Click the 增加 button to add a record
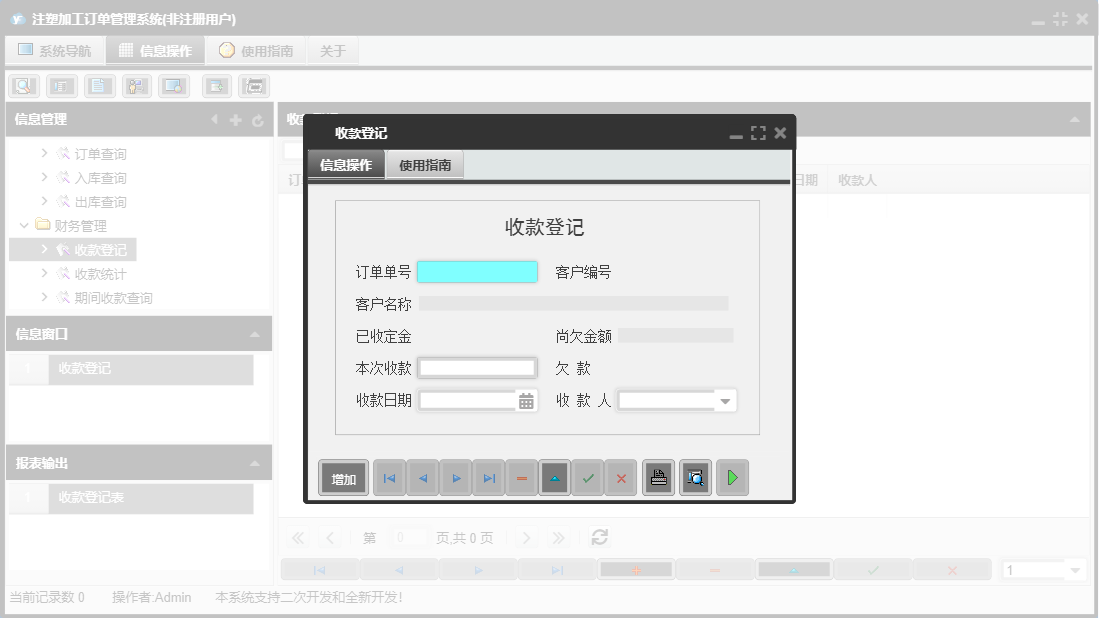Image resolution: width=1099 pixels, height=618 pixels. (343, 477)
